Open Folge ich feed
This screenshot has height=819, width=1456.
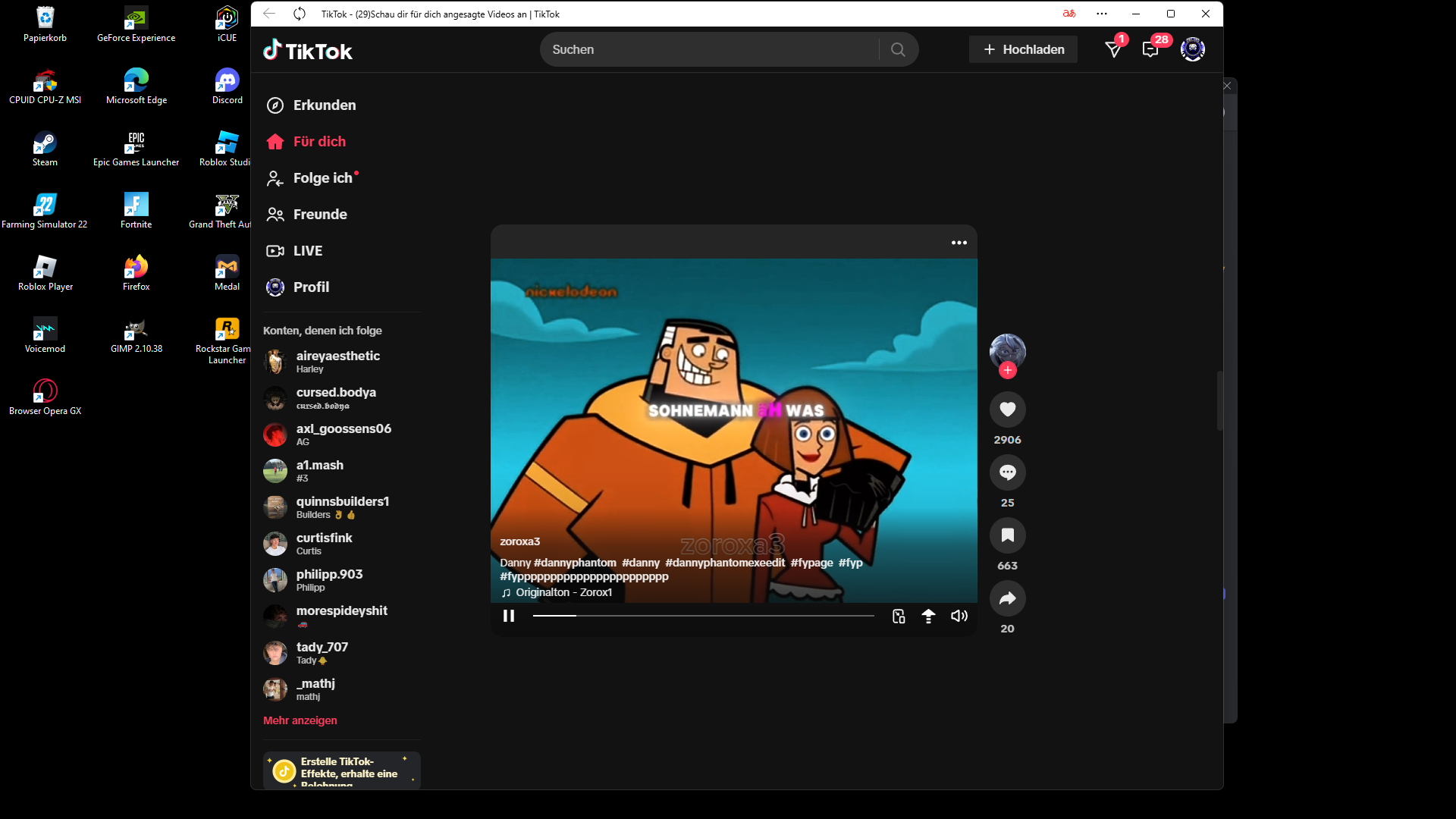(x=312, y=178)
